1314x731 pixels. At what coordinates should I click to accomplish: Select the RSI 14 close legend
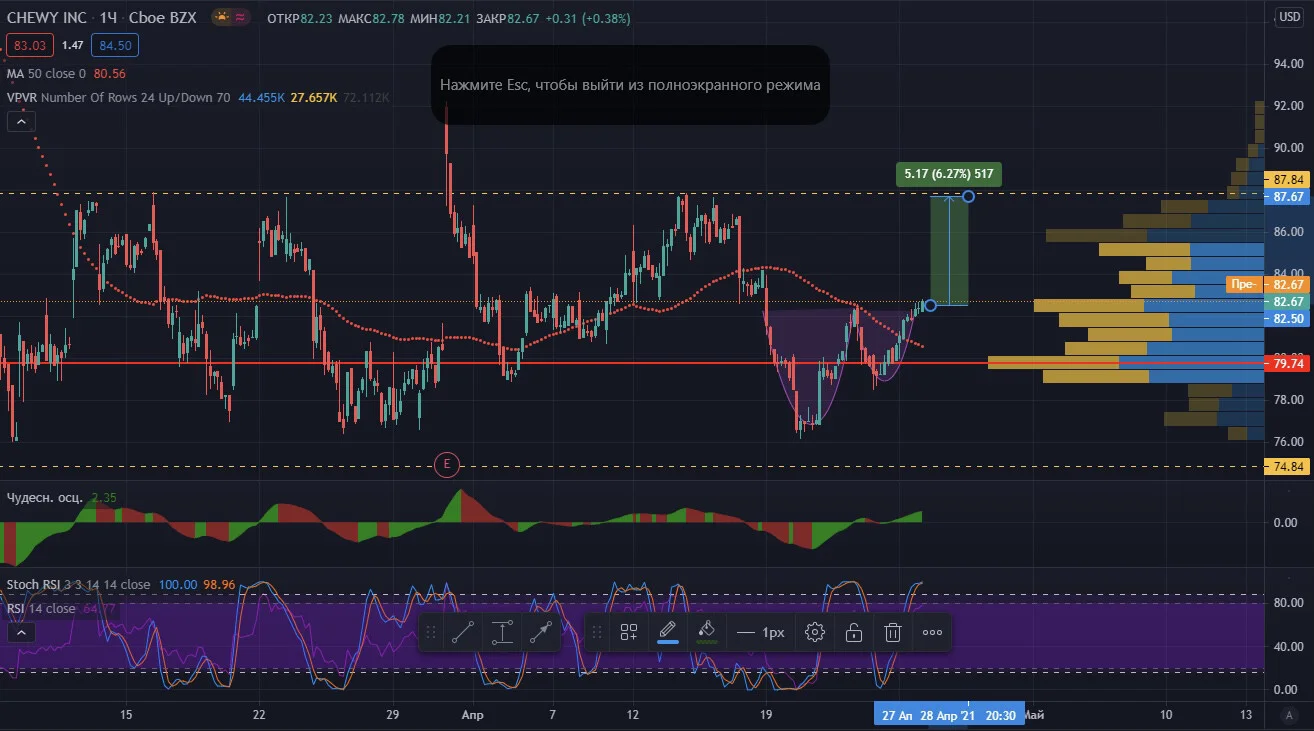pyautogui.click(x=41, y=608)
